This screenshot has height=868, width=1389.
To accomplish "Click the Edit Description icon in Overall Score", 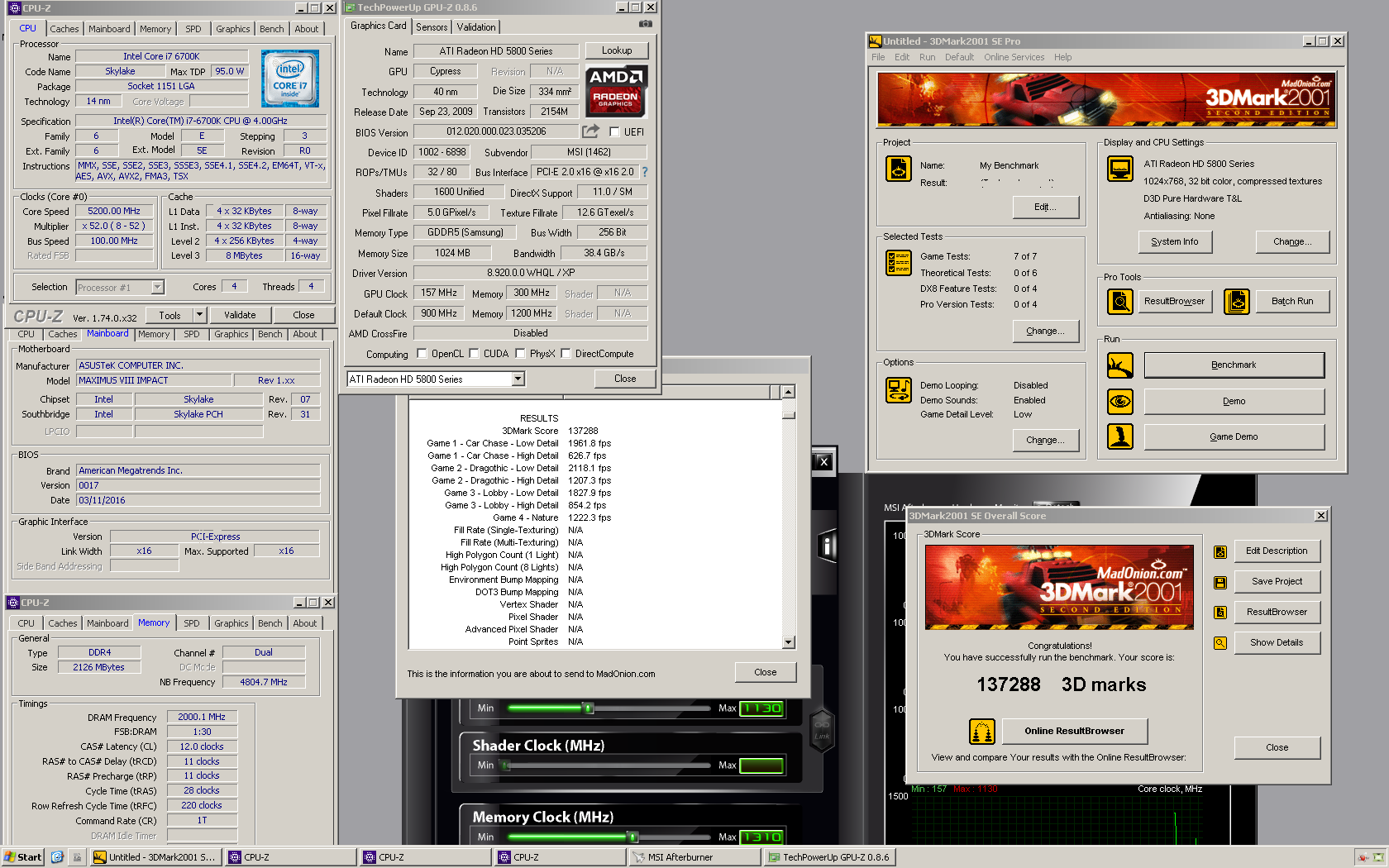I will (1220, 551).
